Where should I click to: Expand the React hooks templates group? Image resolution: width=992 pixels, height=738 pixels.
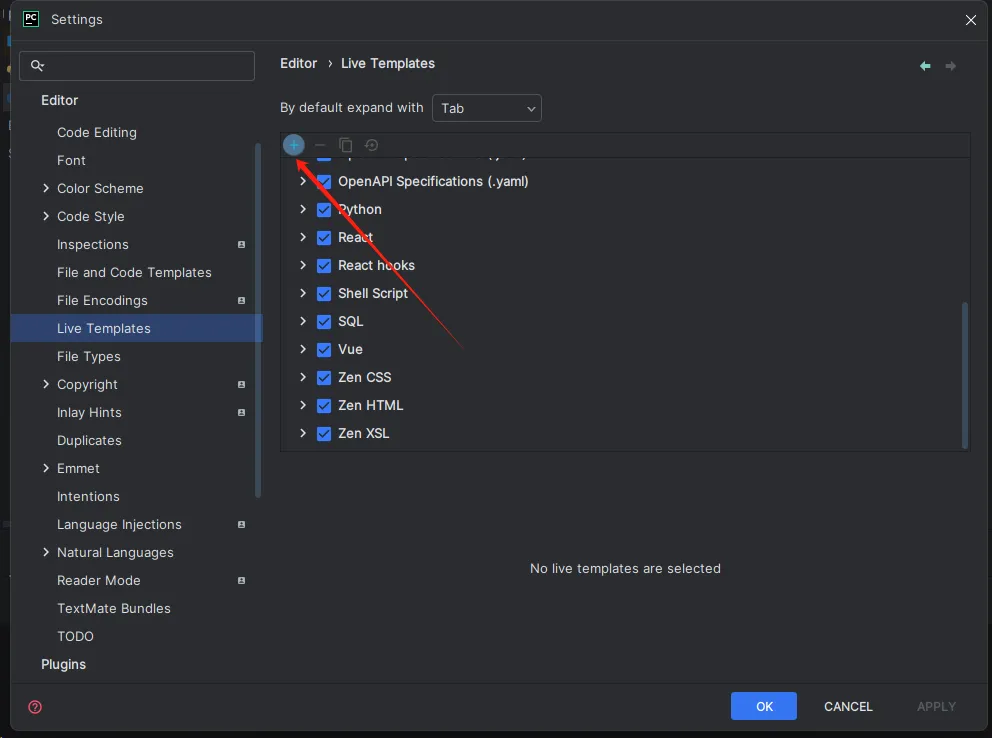click(303, 265)
